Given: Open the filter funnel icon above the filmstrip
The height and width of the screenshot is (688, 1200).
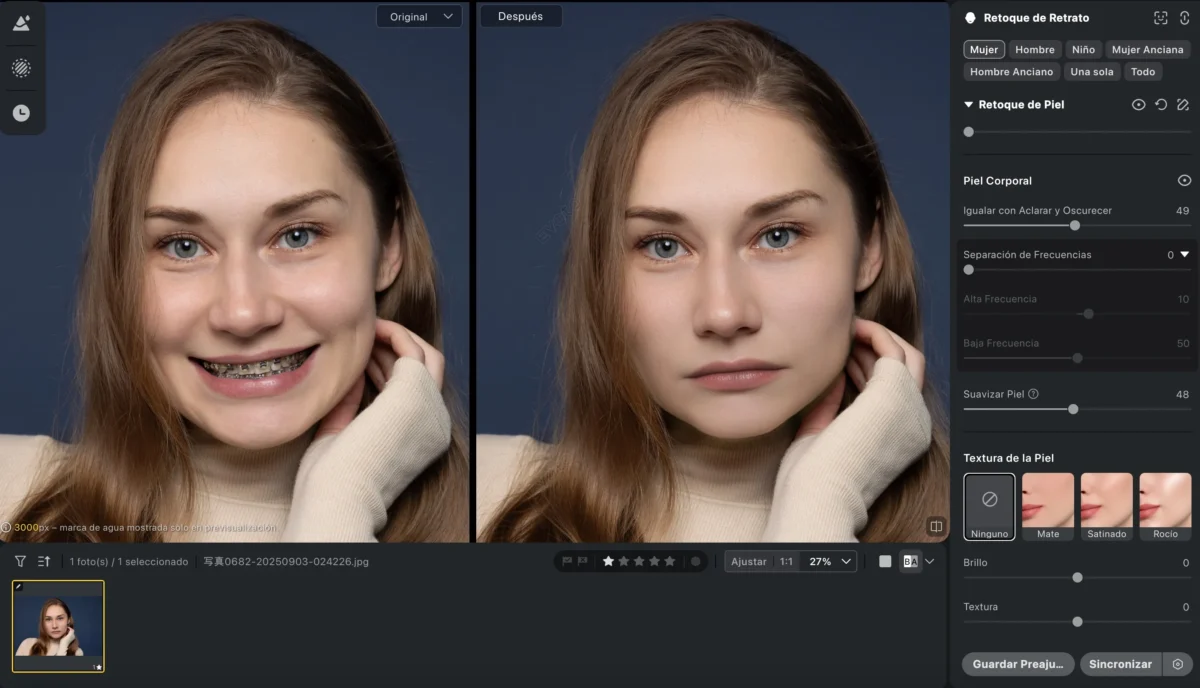Looking at the screenshot, I should tap(20, 561).
